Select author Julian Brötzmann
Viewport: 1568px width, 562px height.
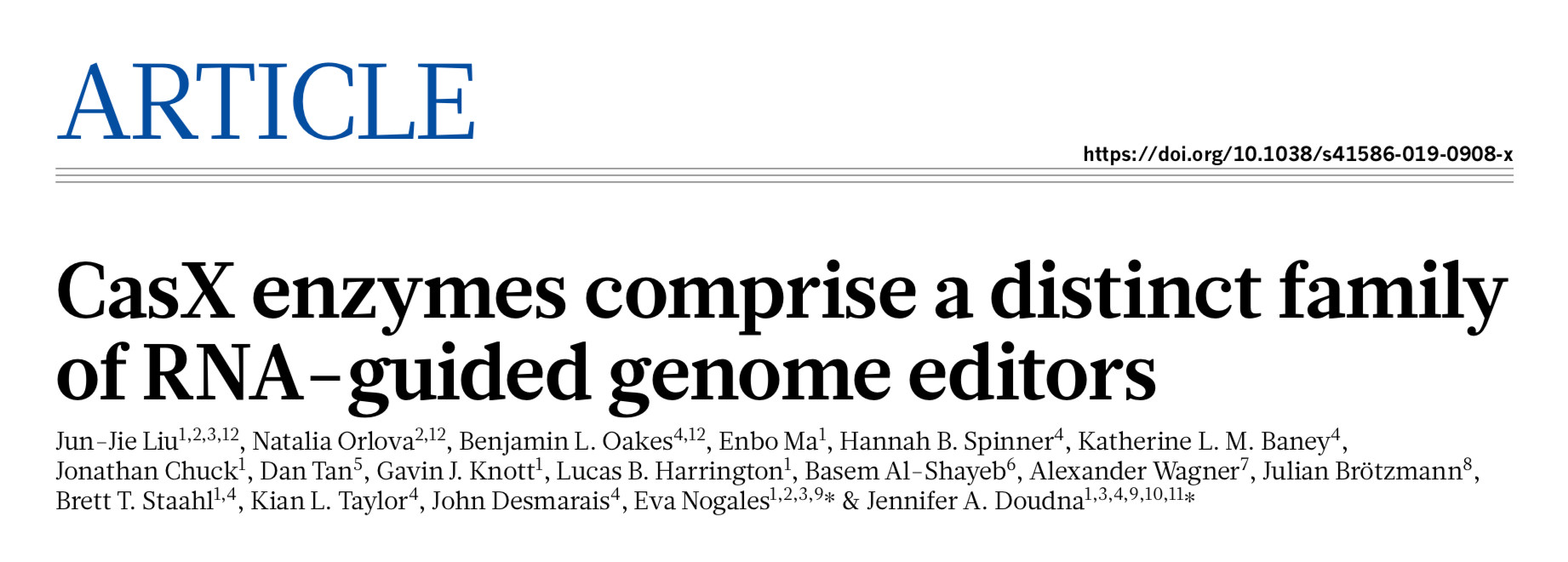[1362, 471]
